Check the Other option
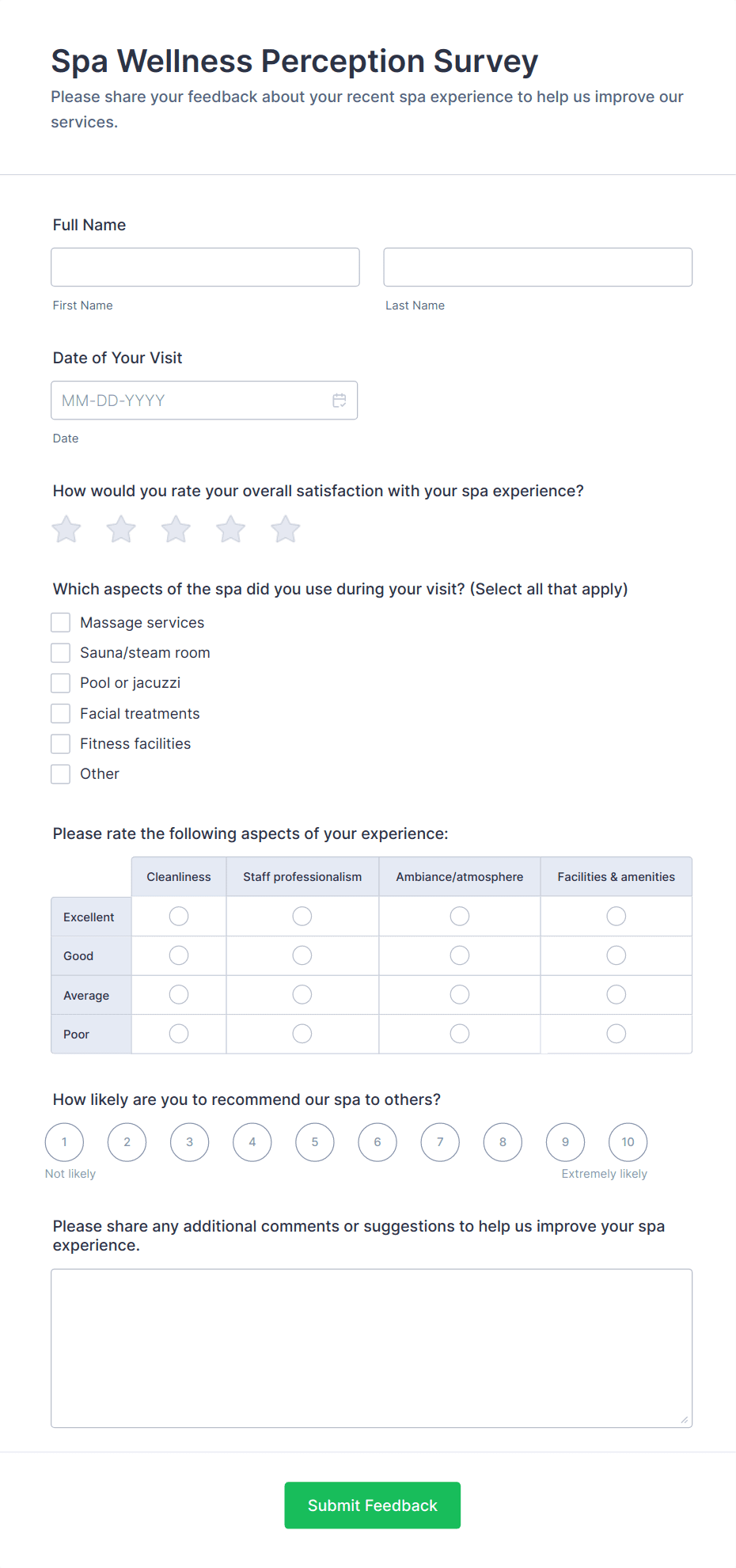Viewport: 736px width, 1568px height. click(61, 774)
